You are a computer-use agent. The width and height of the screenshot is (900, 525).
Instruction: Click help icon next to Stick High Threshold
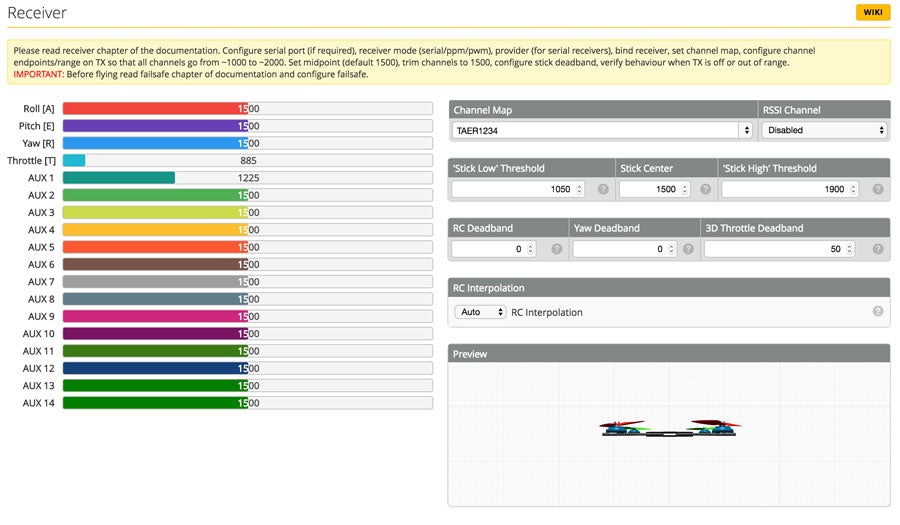coord(878,189)
